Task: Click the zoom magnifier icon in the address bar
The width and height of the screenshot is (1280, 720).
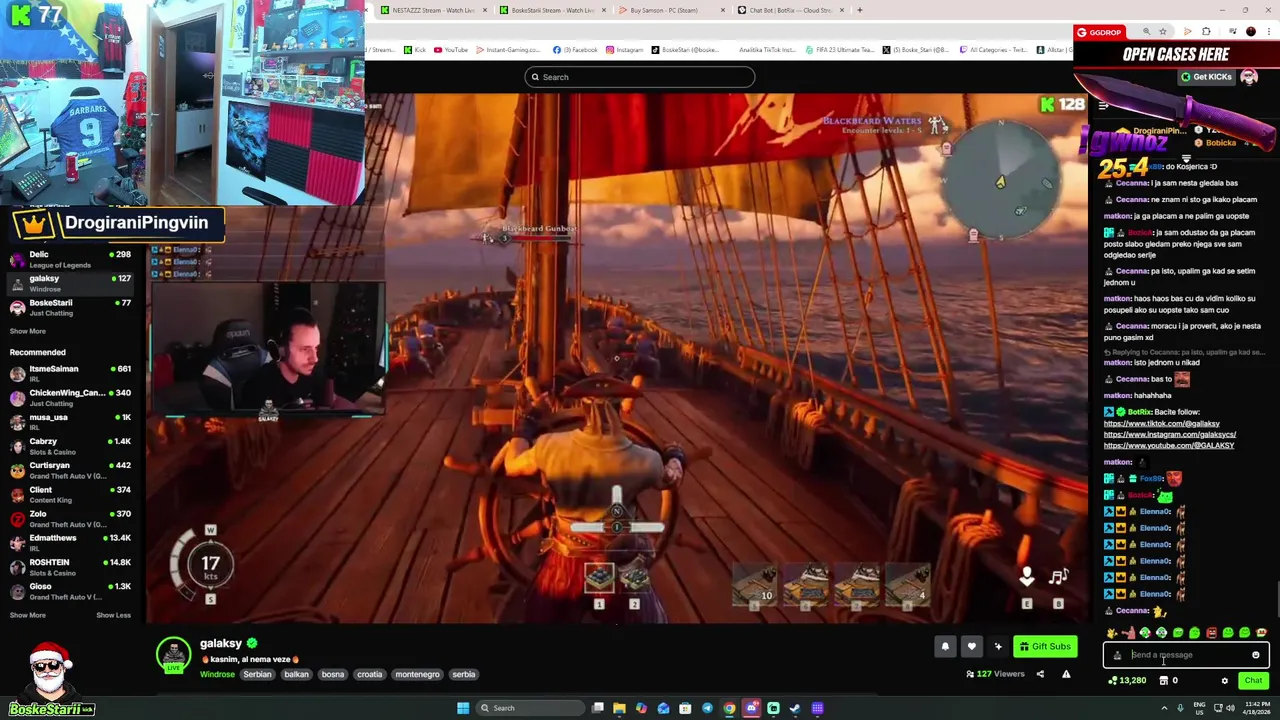Action: [1146, 32]
